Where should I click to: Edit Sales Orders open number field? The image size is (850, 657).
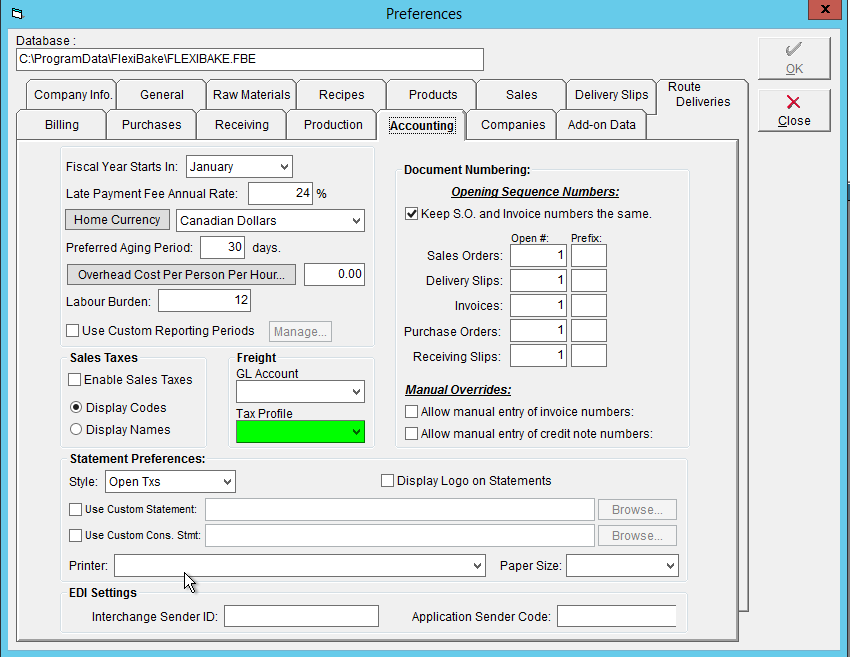(538, 255)
